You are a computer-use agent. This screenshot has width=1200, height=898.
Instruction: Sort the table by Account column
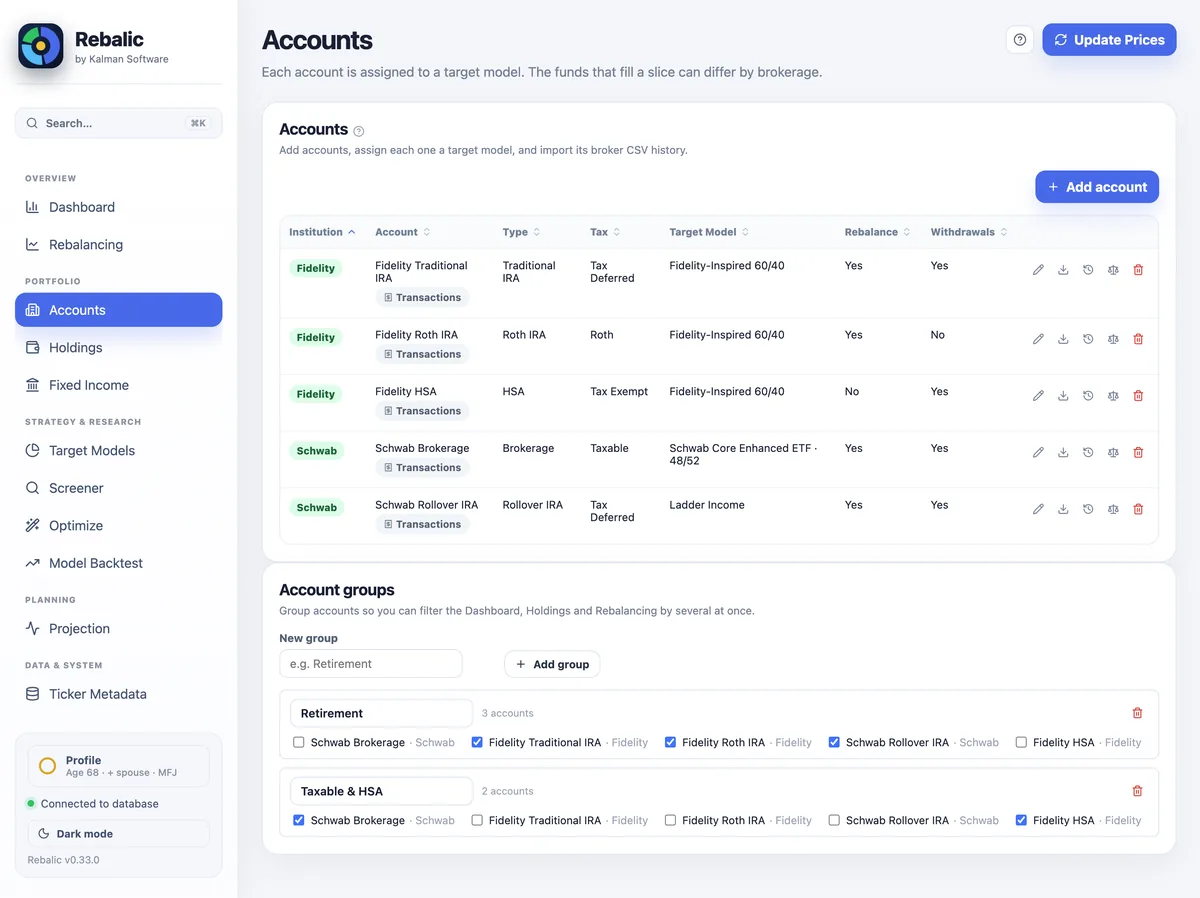[x=403, y=232]
